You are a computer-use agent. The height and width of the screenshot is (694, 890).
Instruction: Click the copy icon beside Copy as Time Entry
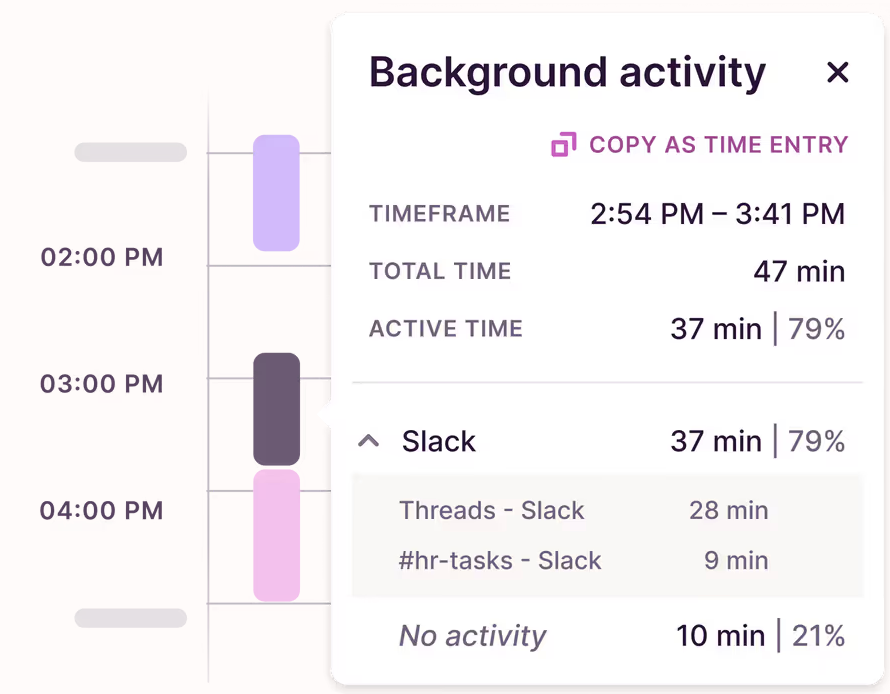[564, 145]
